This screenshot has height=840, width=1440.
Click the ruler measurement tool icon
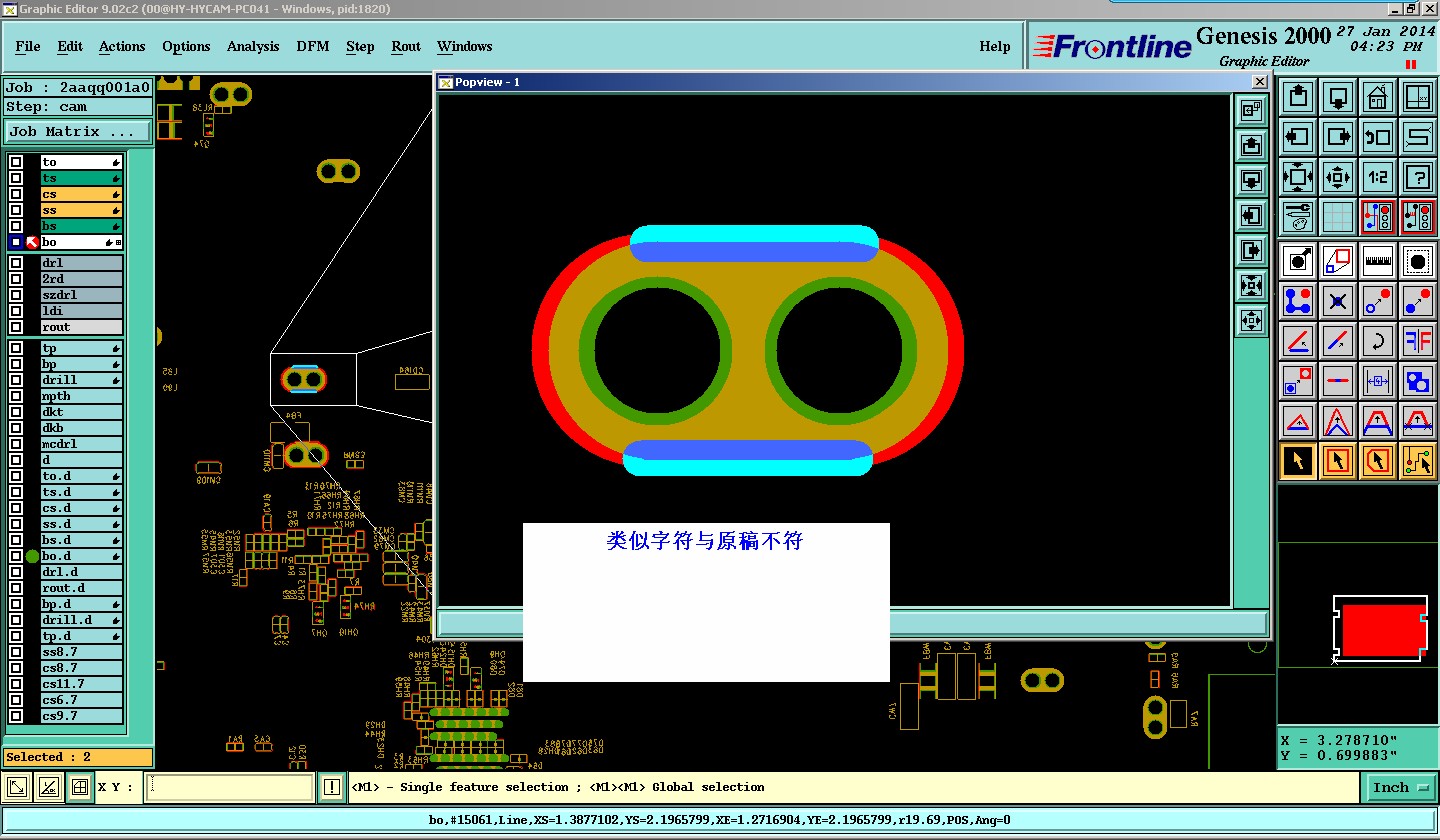click(1378, 262)
